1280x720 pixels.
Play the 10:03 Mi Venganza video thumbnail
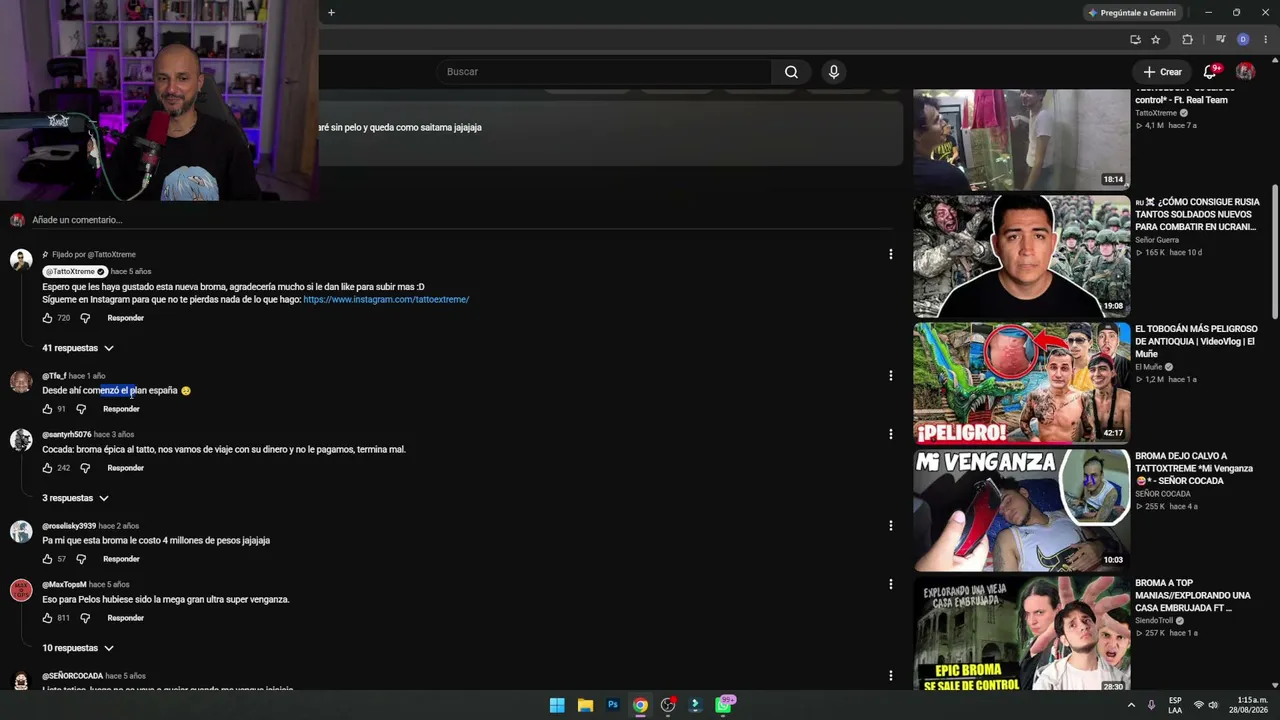pyautogui.click(x=1021, y=510)
